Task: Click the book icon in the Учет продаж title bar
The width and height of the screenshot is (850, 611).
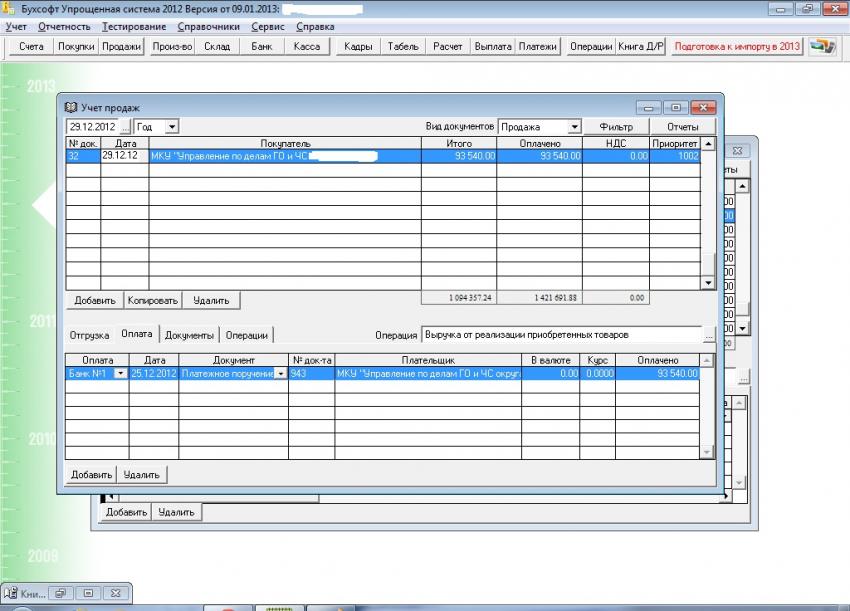Action: (71, 107)
